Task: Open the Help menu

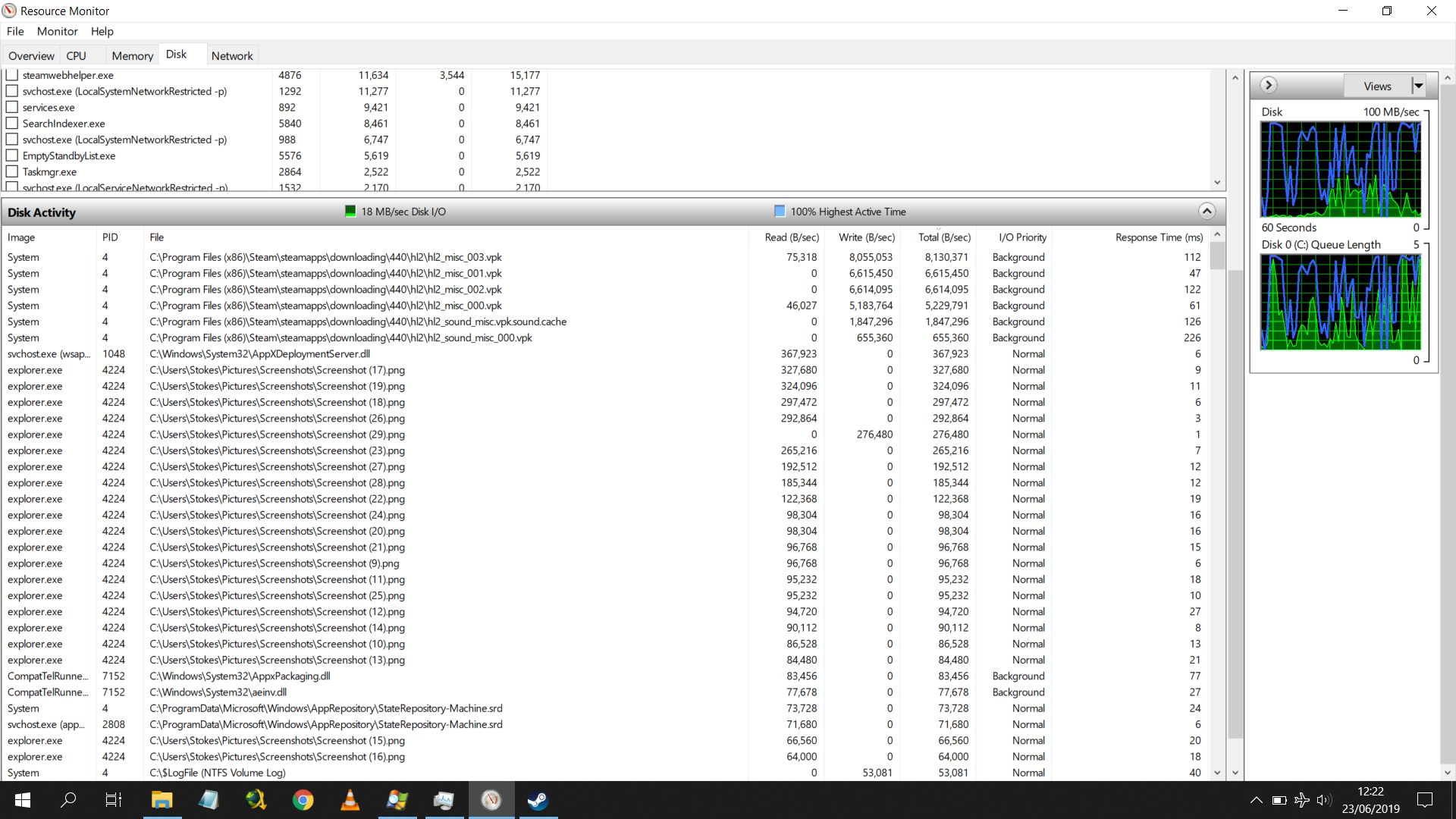Action: click(102, 31)
